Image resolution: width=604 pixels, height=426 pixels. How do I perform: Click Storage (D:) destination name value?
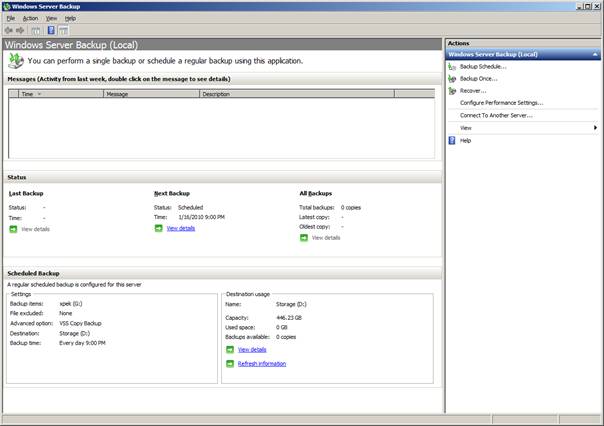pos(291,304)
